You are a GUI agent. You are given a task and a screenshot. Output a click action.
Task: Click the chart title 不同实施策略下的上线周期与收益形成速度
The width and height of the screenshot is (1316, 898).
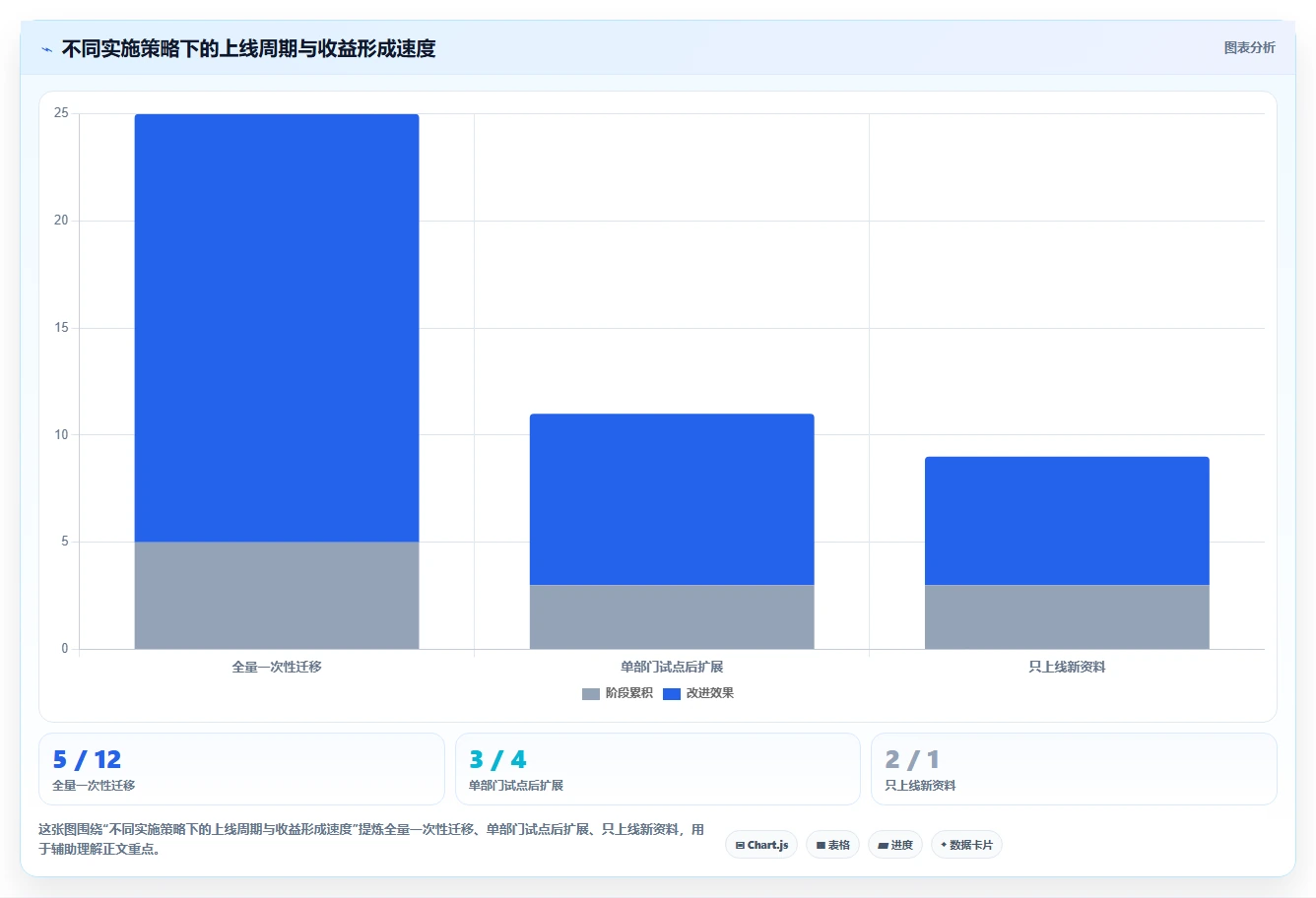[x=248, y=48]
